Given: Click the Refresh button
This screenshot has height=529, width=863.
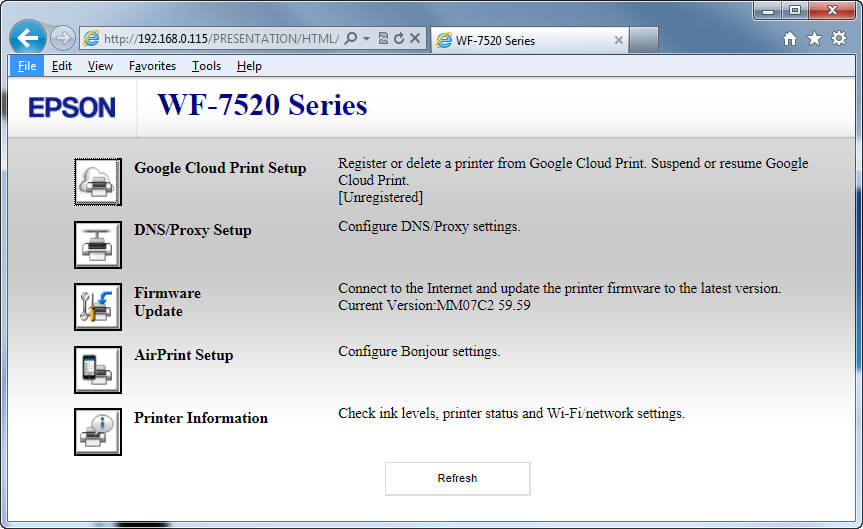Looking at the screenshot, I should [457, 478].
